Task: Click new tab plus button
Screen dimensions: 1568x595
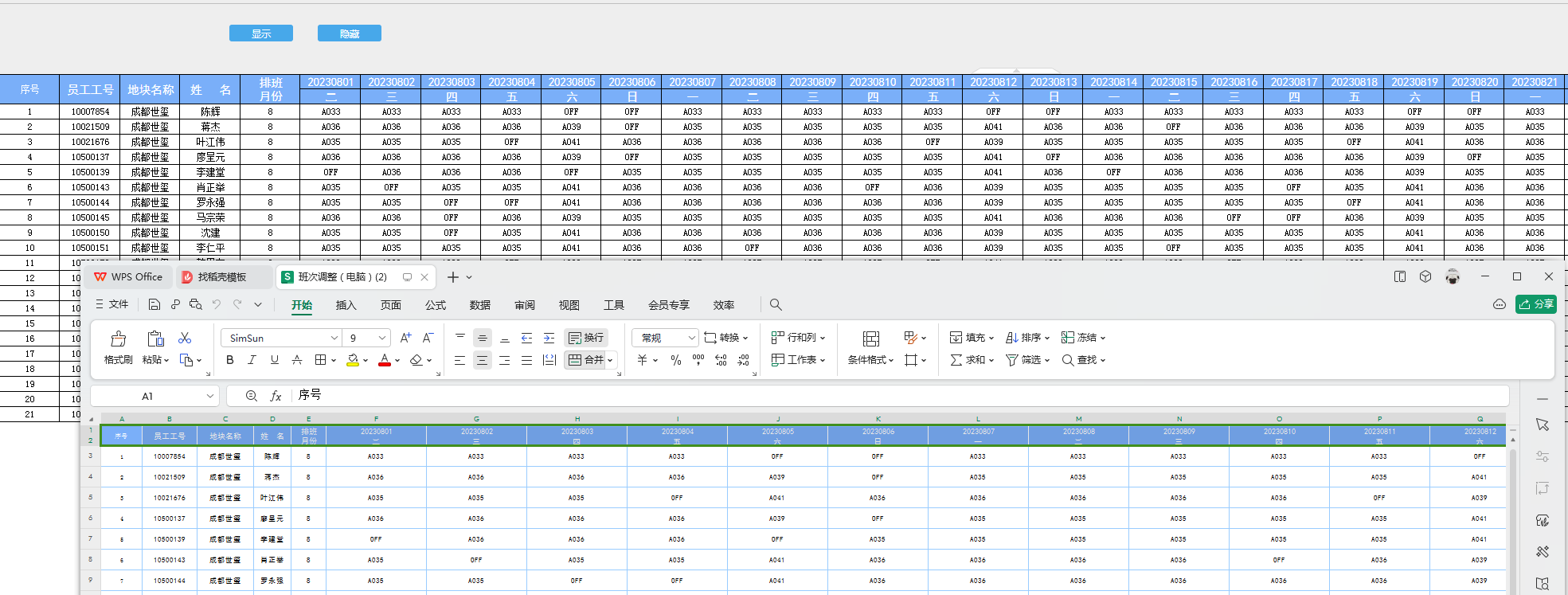Action: click(x=453, y=276)
